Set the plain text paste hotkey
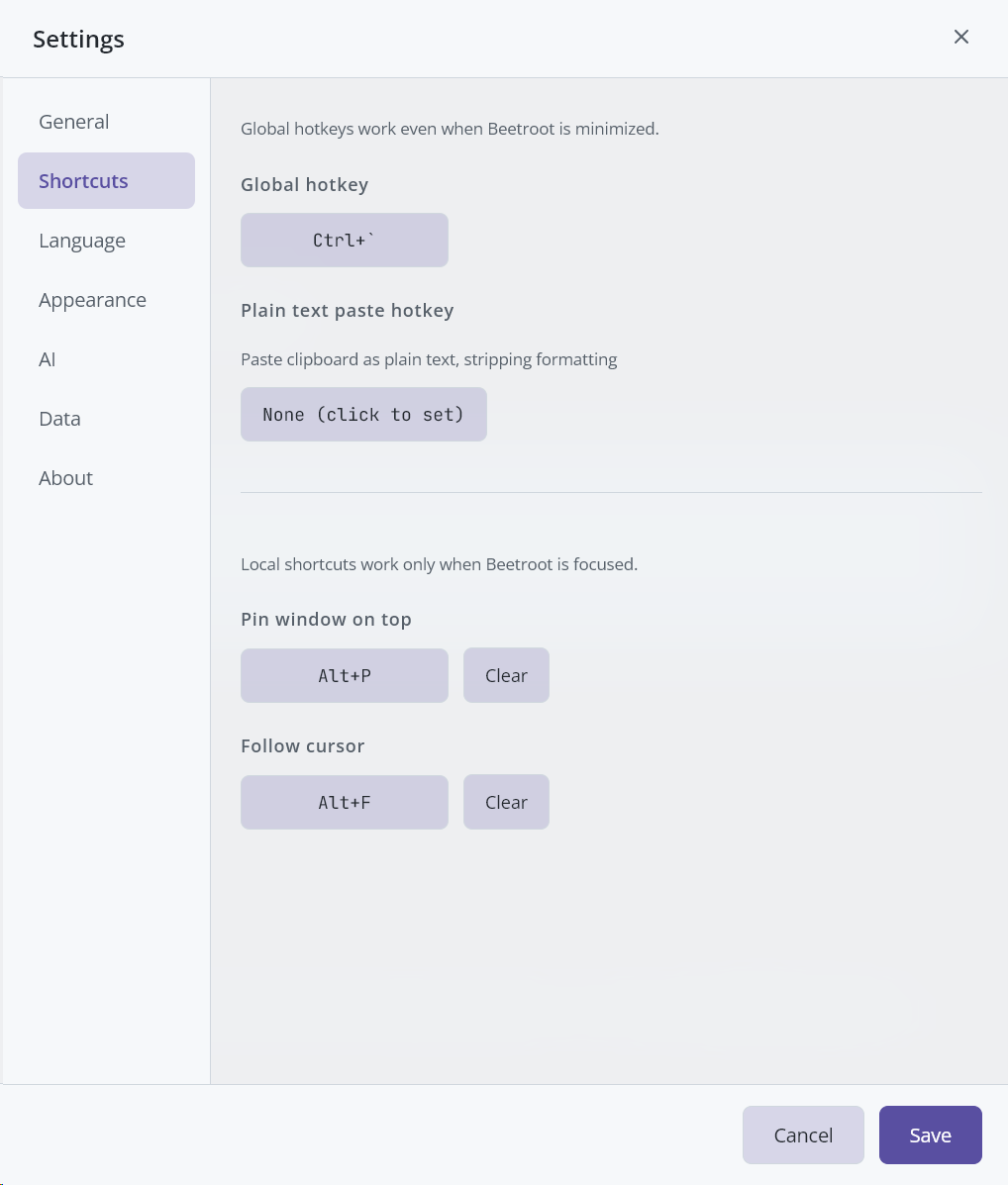 (x=363, y=414)
